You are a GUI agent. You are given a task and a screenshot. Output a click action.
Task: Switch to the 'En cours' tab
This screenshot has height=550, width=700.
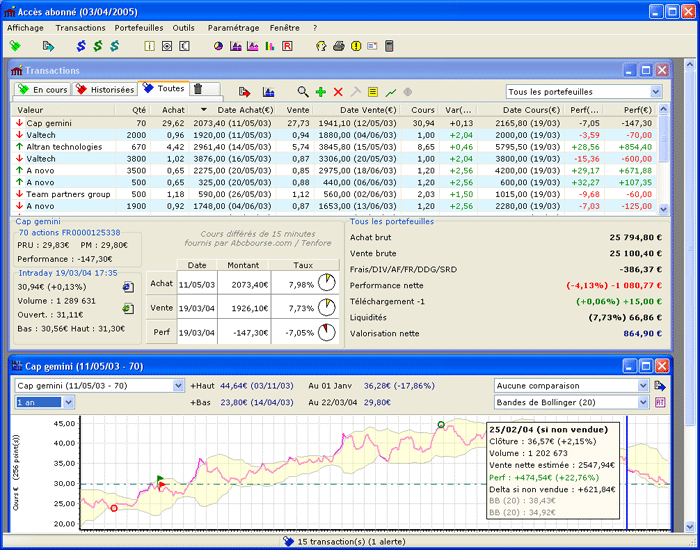[42, 89]
